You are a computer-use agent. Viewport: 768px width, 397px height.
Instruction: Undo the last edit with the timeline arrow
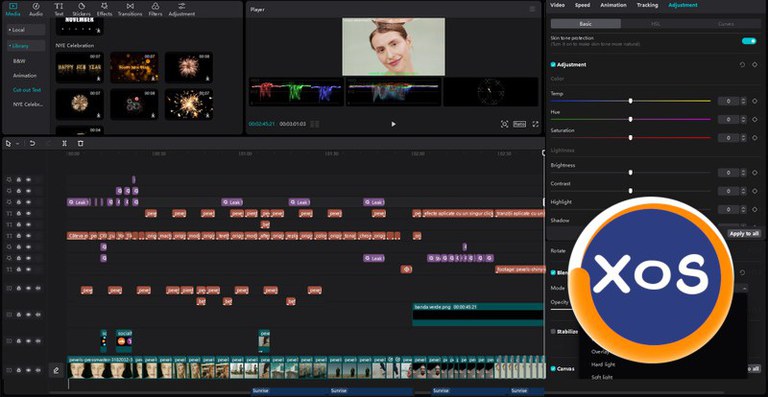[32, 143]
